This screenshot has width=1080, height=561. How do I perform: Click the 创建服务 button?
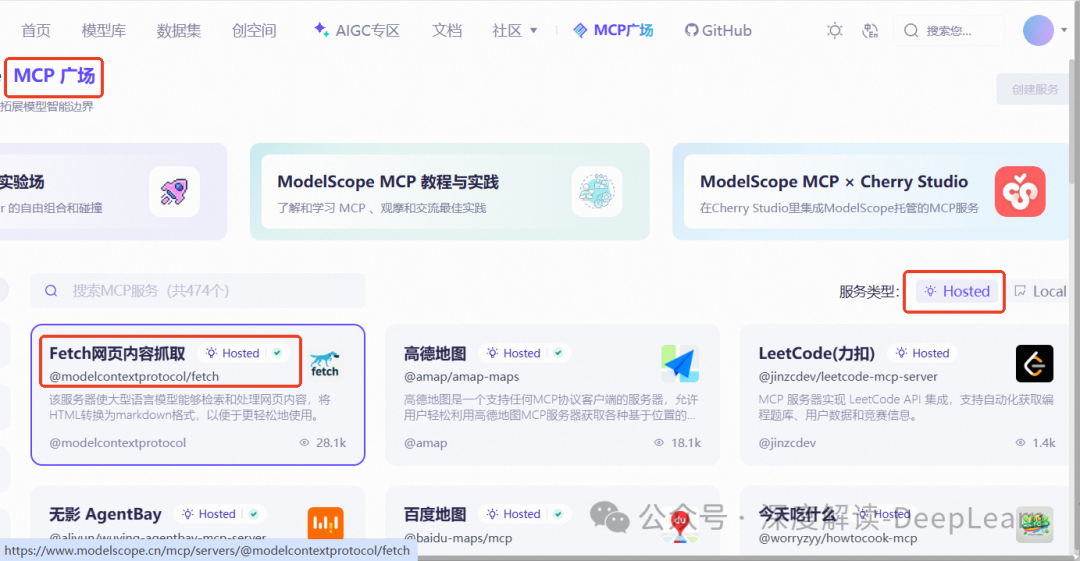tap(1035, 89)
